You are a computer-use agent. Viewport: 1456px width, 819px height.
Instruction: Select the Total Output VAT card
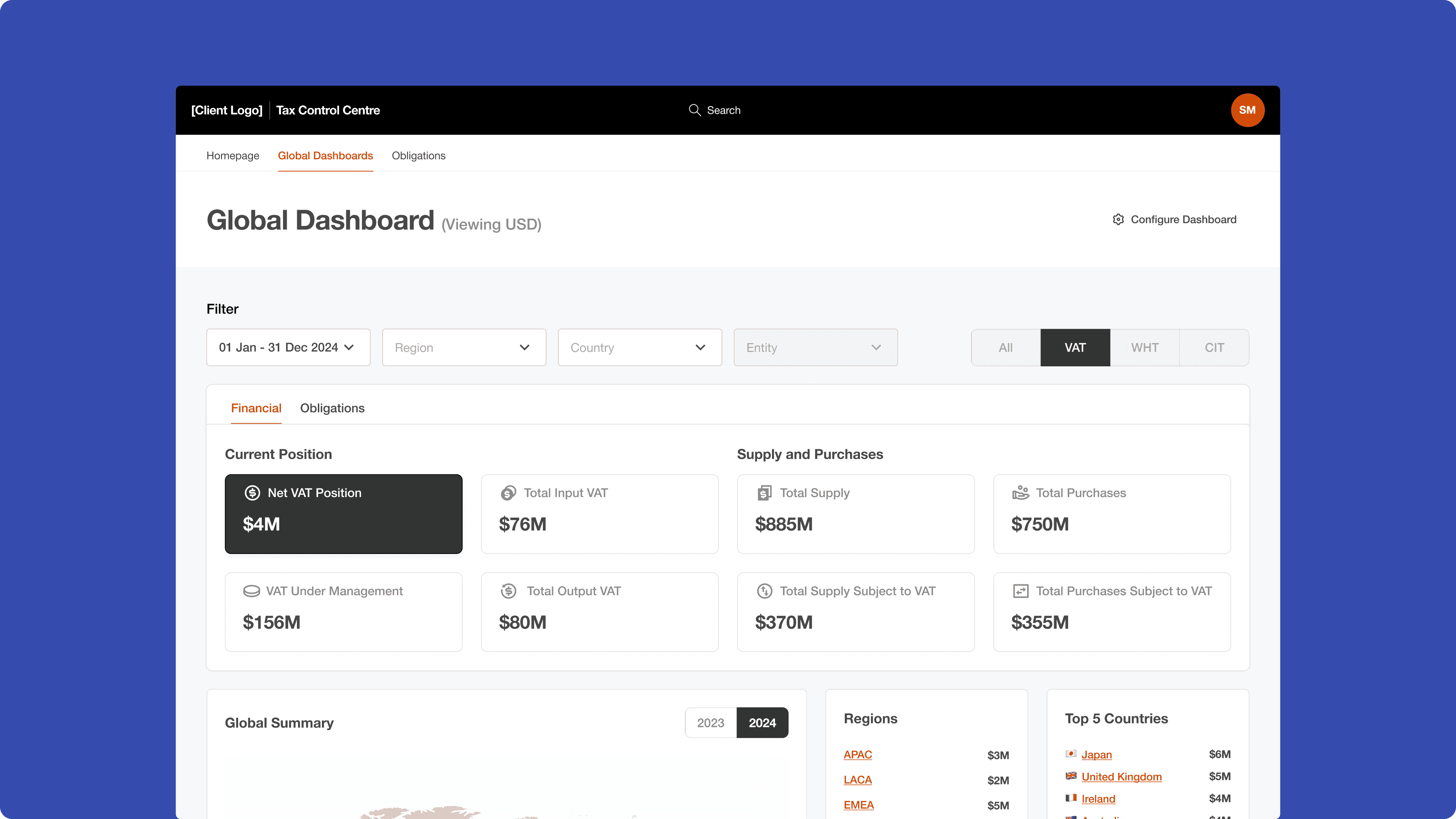600,612
